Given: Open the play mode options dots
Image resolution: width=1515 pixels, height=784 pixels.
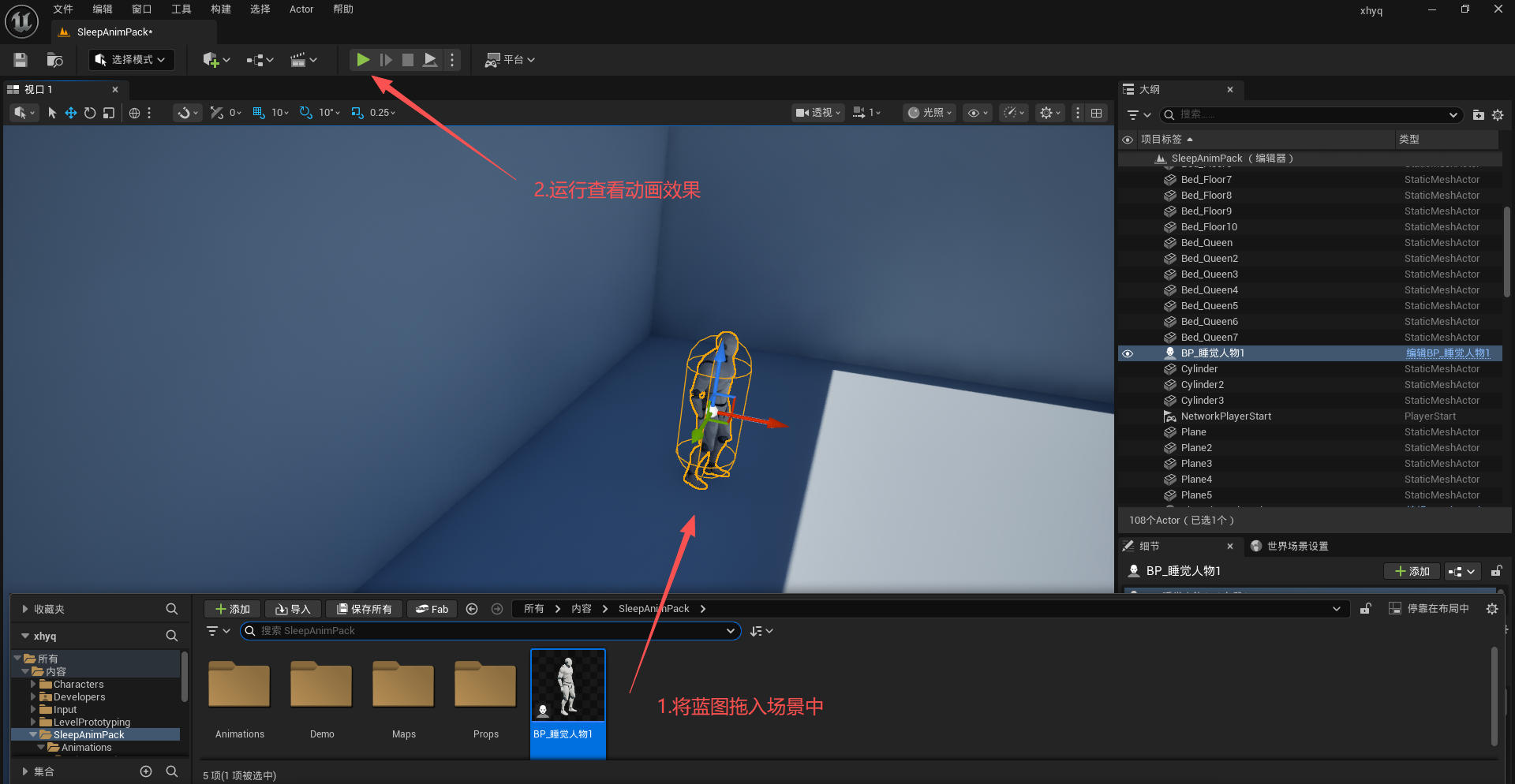Looking at the screenshot, I should [452, 60].
